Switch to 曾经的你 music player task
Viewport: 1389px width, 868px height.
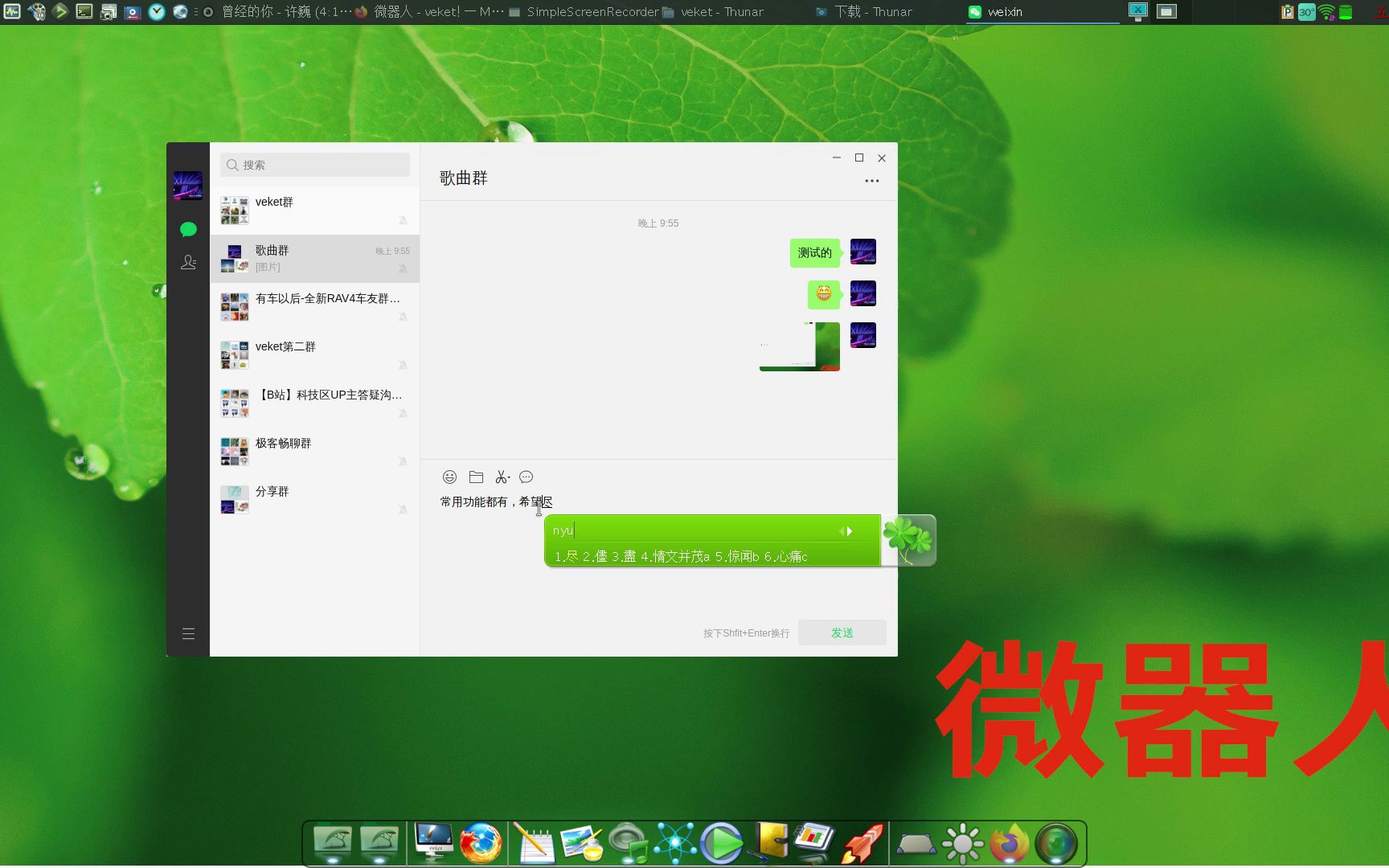(278, 12)
